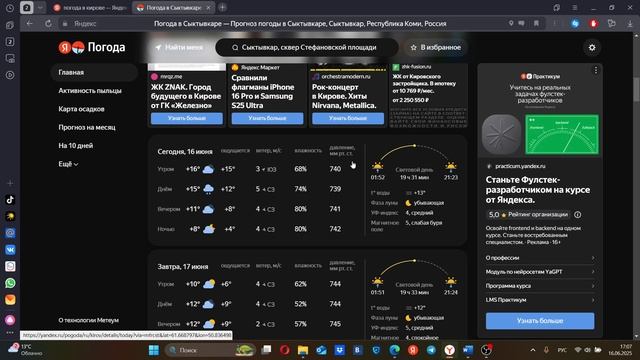This screenshot has width=640, height=360.
Task: Open the downloads arrow icon
Action: tap(630, 24)
